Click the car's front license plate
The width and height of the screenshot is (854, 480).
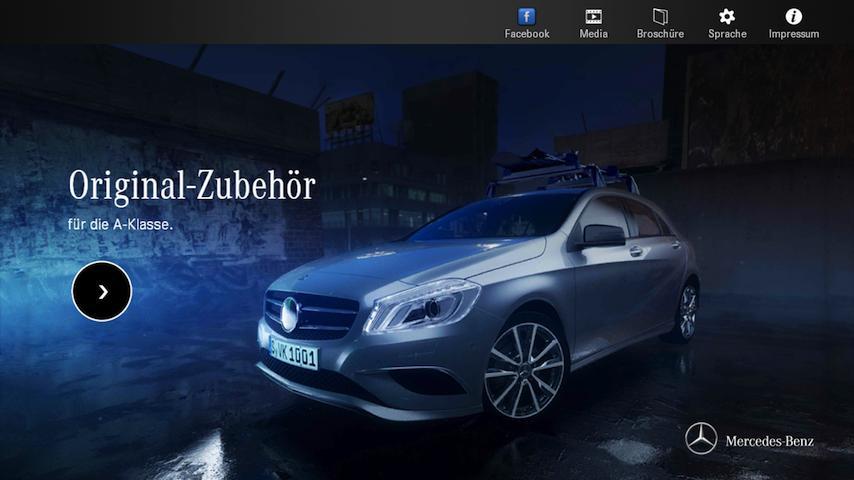293,351
